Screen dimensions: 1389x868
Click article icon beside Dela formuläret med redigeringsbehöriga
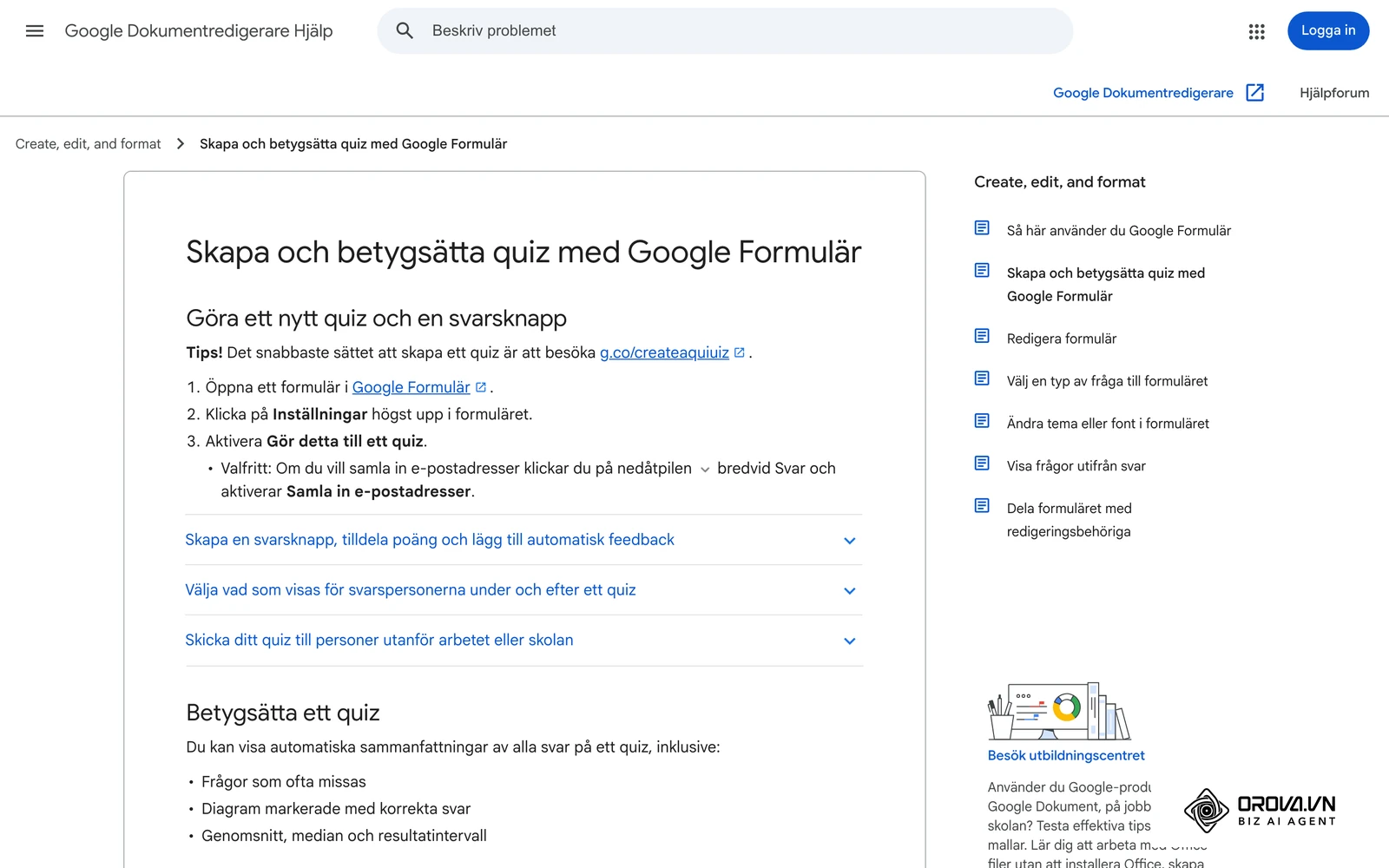982,506
